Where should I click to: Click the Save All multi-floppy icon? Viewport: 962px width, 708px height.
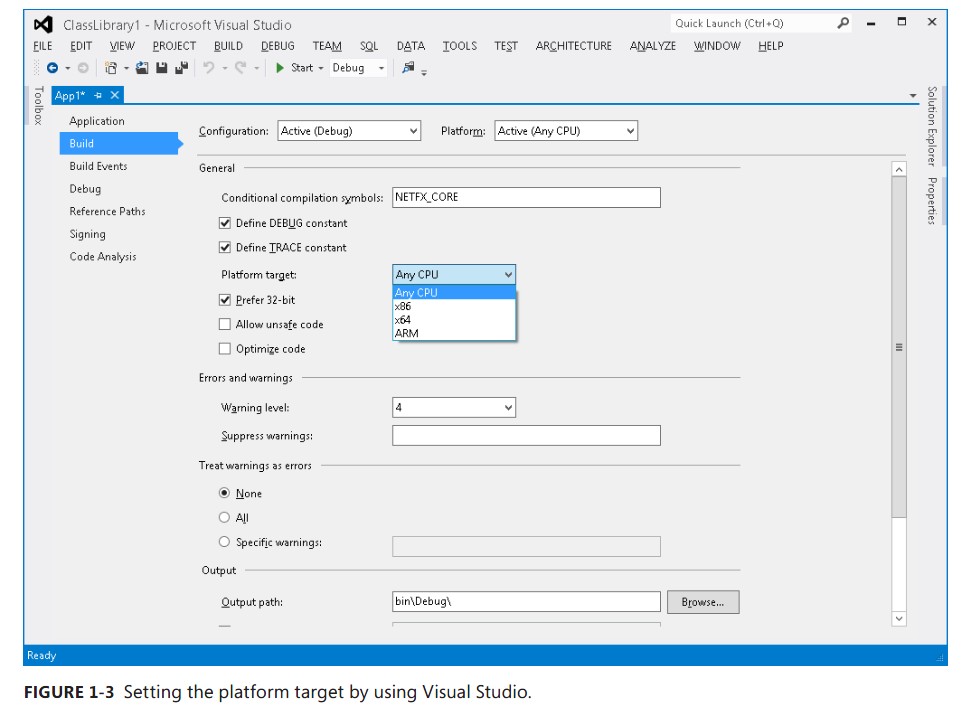click(182, 68)
